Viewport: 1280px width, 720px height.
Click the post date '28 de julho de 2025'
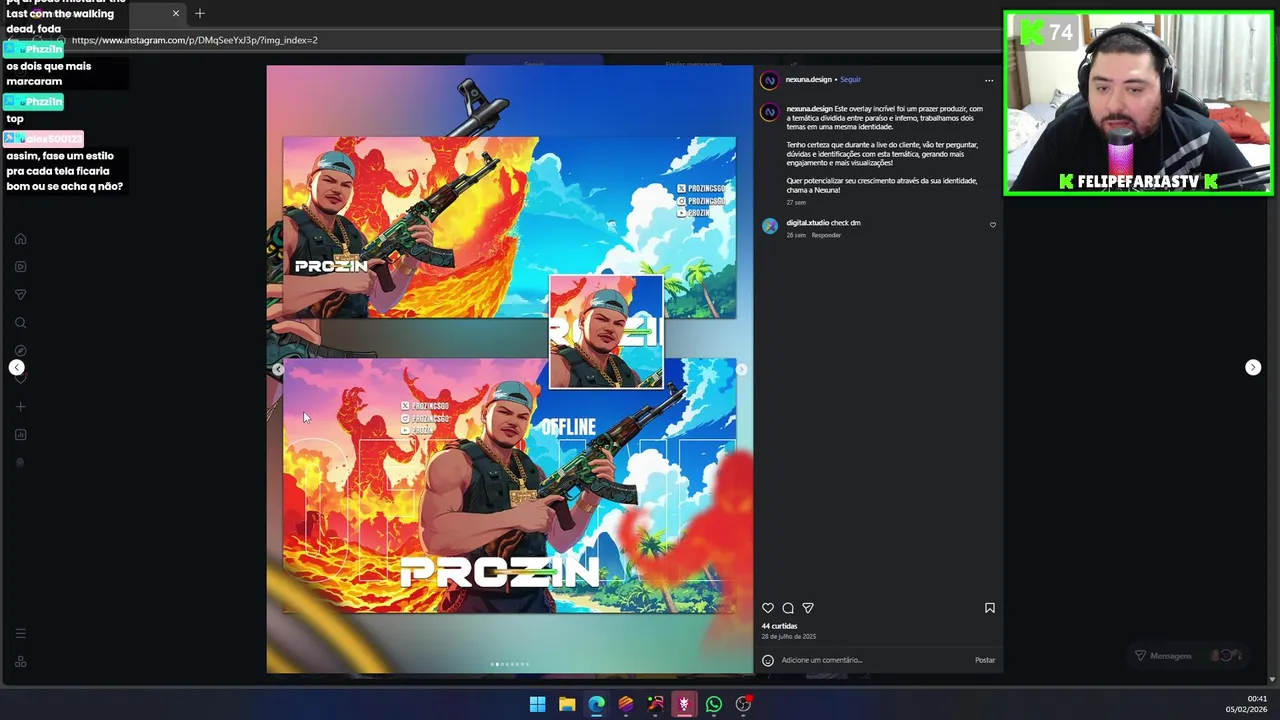click(x=789, y=637)
